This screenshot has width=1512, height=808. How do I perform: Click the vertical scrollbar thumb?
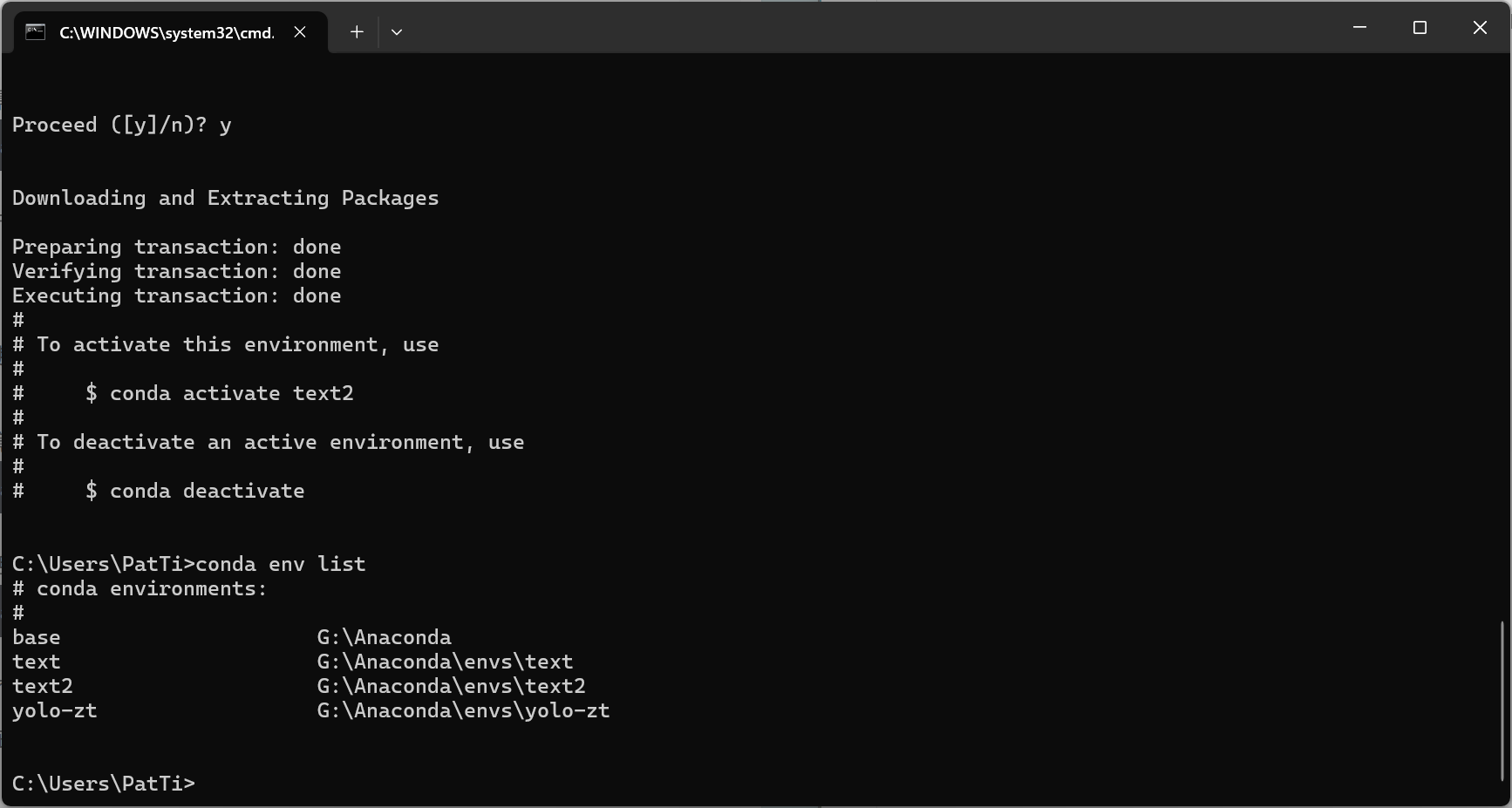click(1502, 702)
